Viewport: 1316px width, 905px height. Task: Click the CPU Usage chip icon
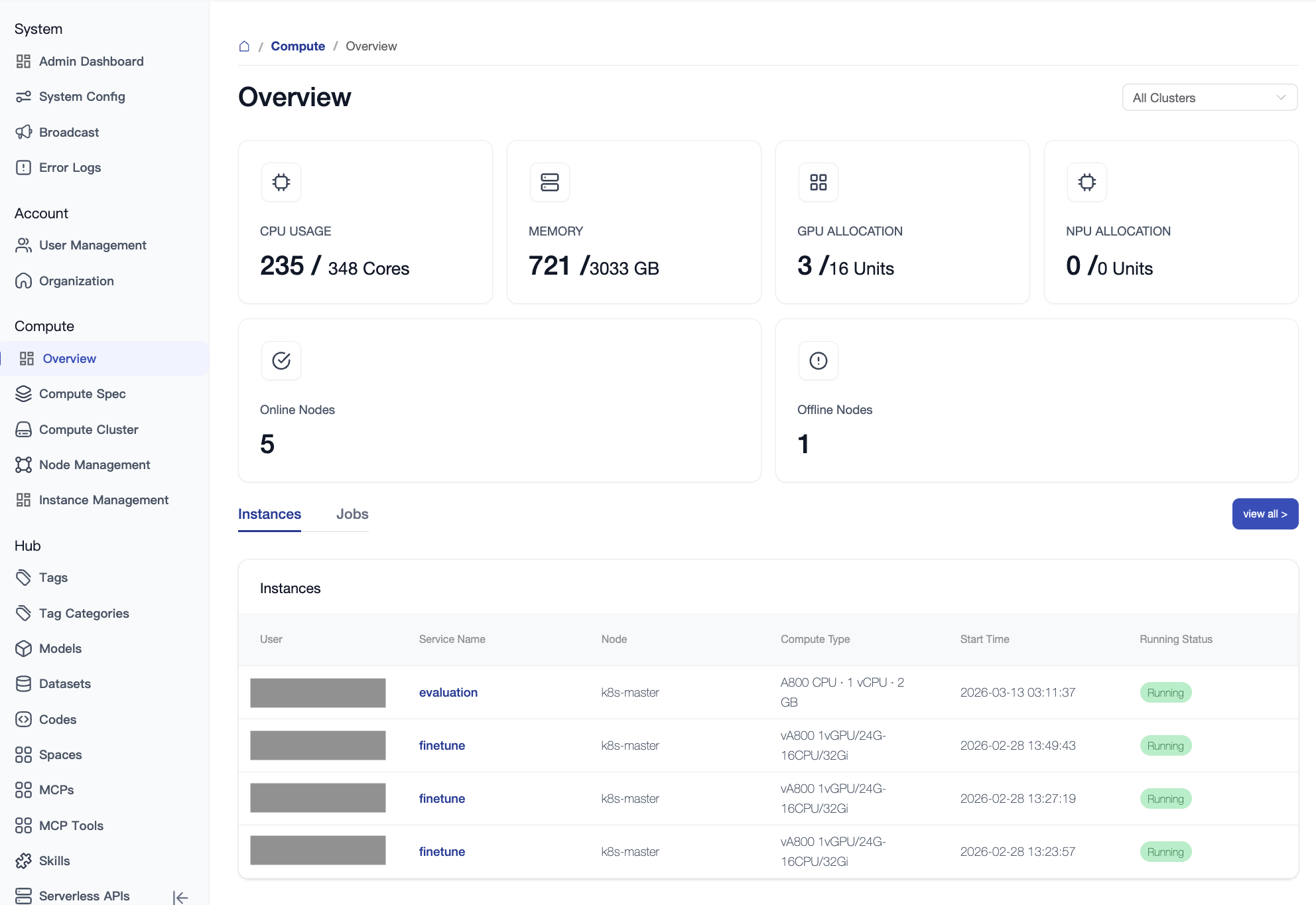tap(281, 182)
